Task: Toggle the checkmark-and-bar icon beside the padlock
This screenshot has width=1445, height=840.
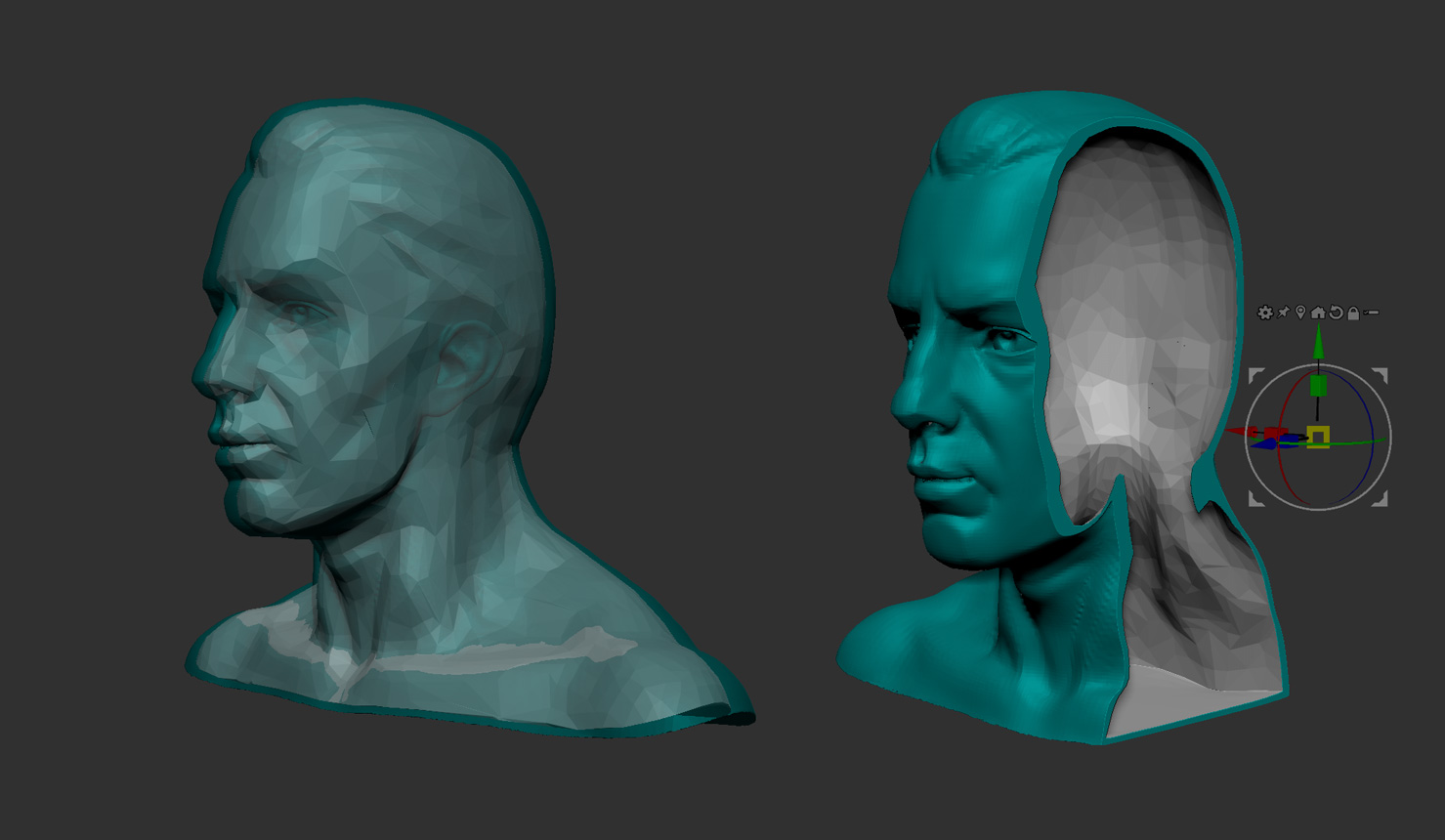Action: click(1371, 313)
